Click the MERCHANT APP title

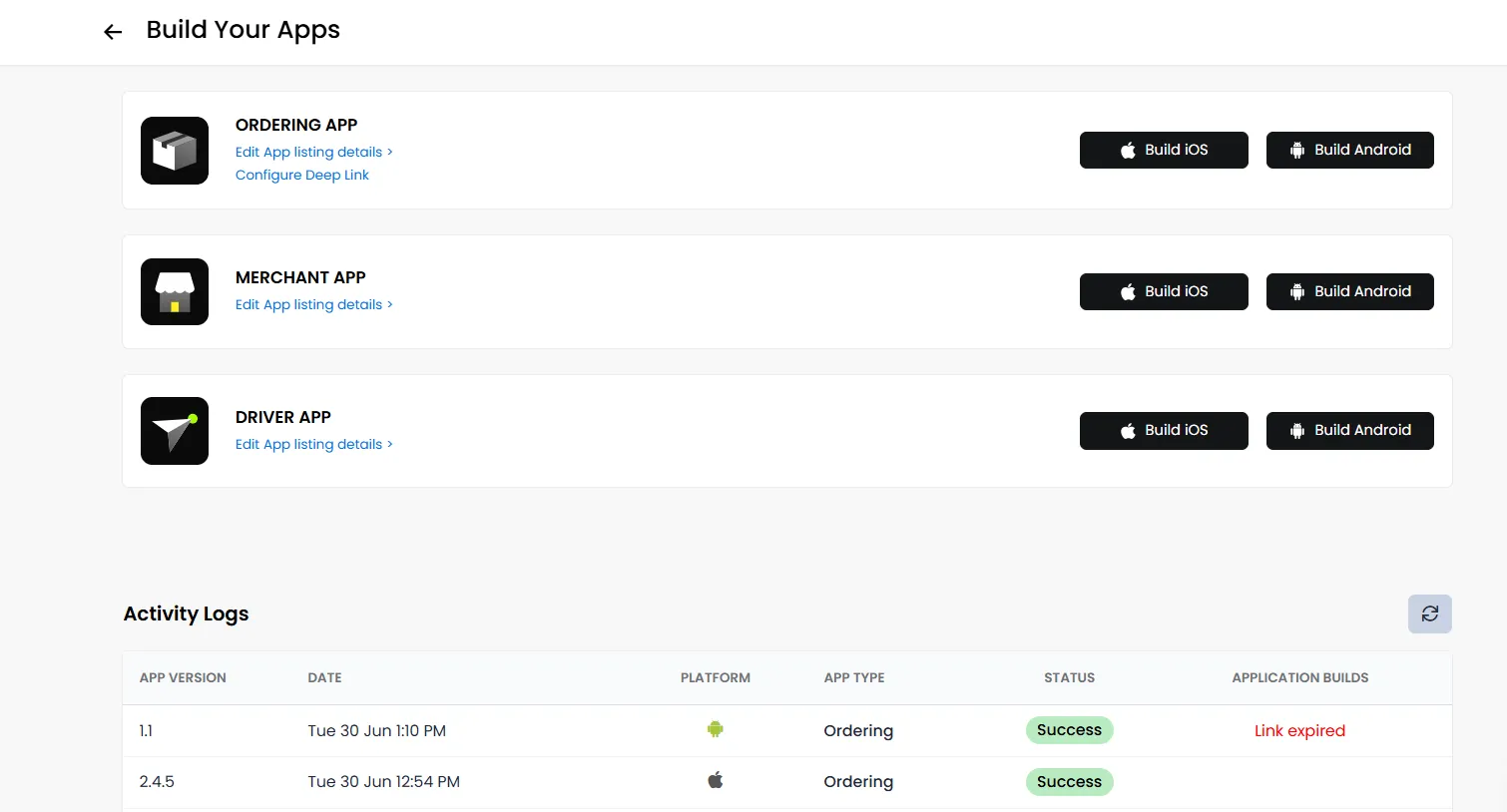pyautogui.click(x=300, y=277)
